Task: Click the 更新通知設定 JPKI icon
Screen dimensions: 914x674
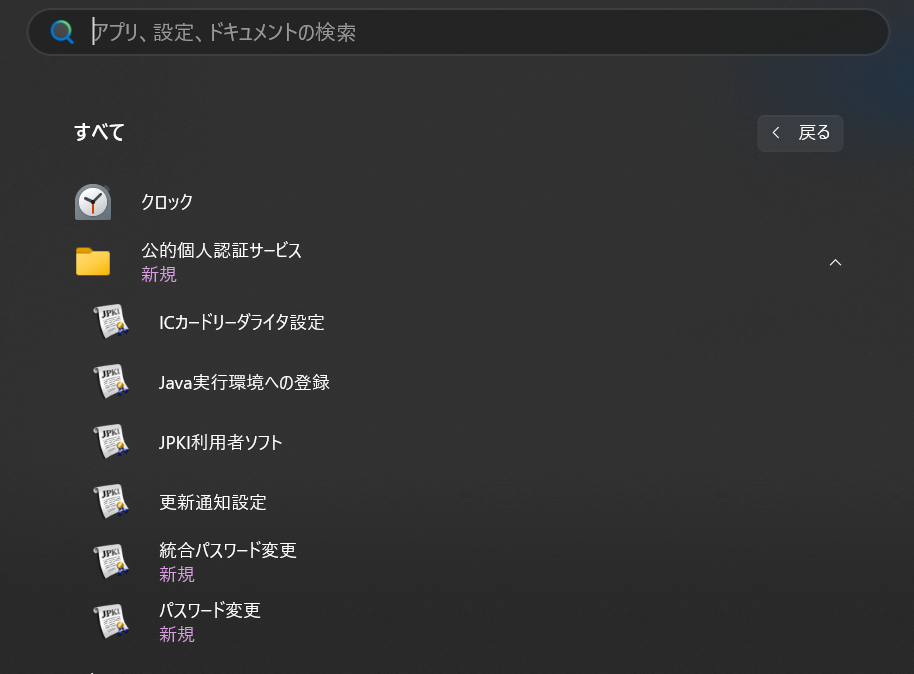Action: coord(111,502)
